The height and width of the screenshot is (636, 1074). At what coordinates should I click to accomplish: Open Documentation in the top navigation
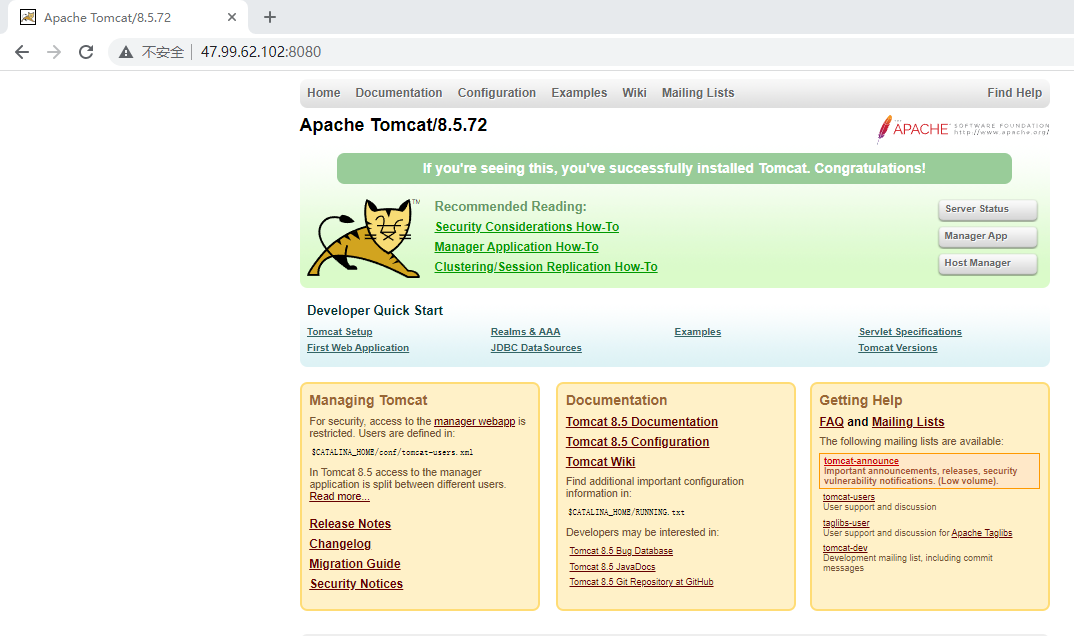[399, 92]
